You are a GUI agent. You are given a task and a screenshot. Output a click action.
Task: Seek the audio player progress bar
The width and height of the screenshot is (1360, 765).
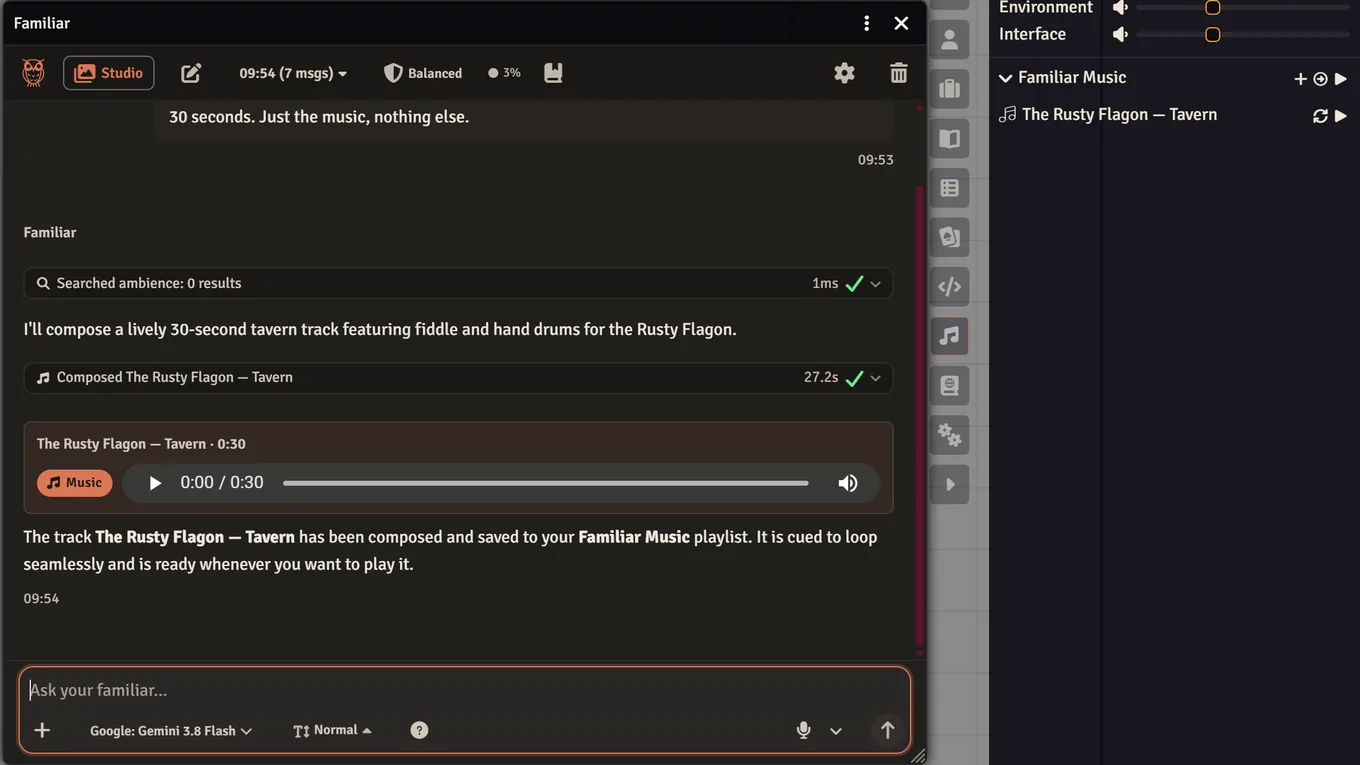545,483
